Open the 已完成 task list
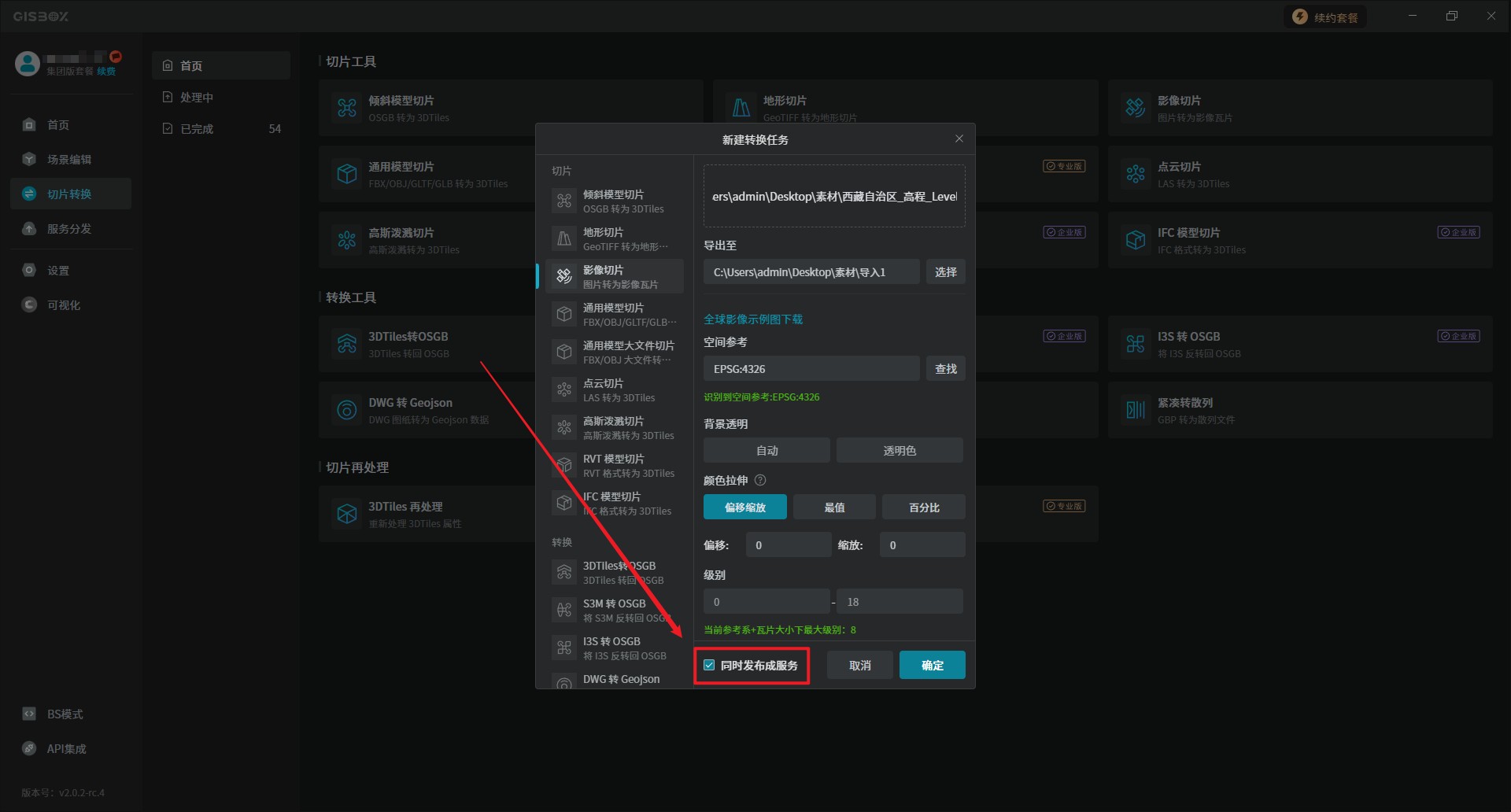Screen dimensions: 1511x812 coord(197,129)
